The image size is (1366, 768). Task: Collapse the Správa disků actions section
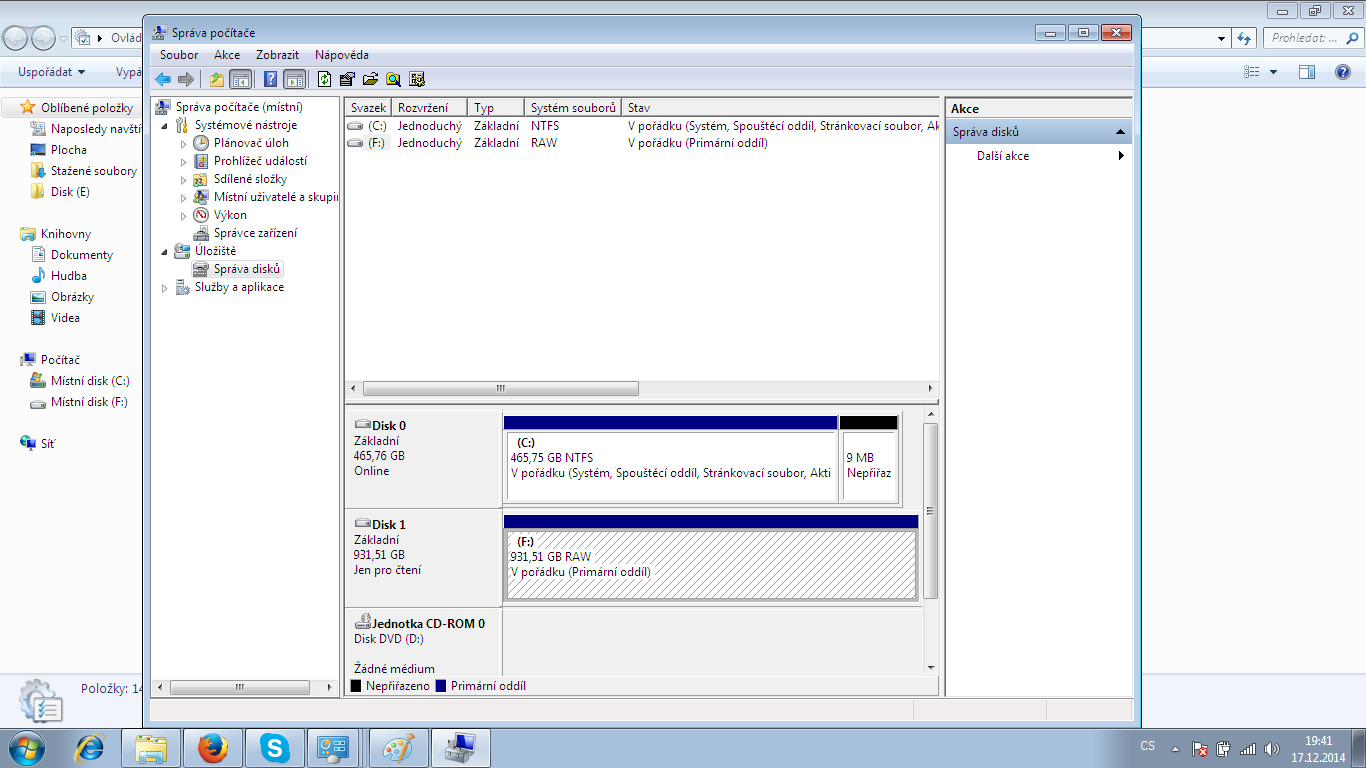[1120, 132]
